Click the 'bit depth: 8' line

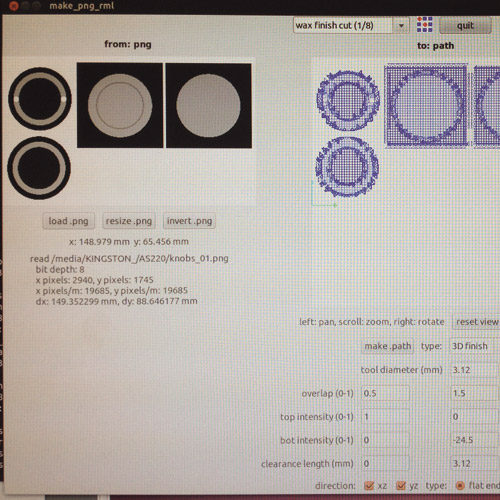60,269
